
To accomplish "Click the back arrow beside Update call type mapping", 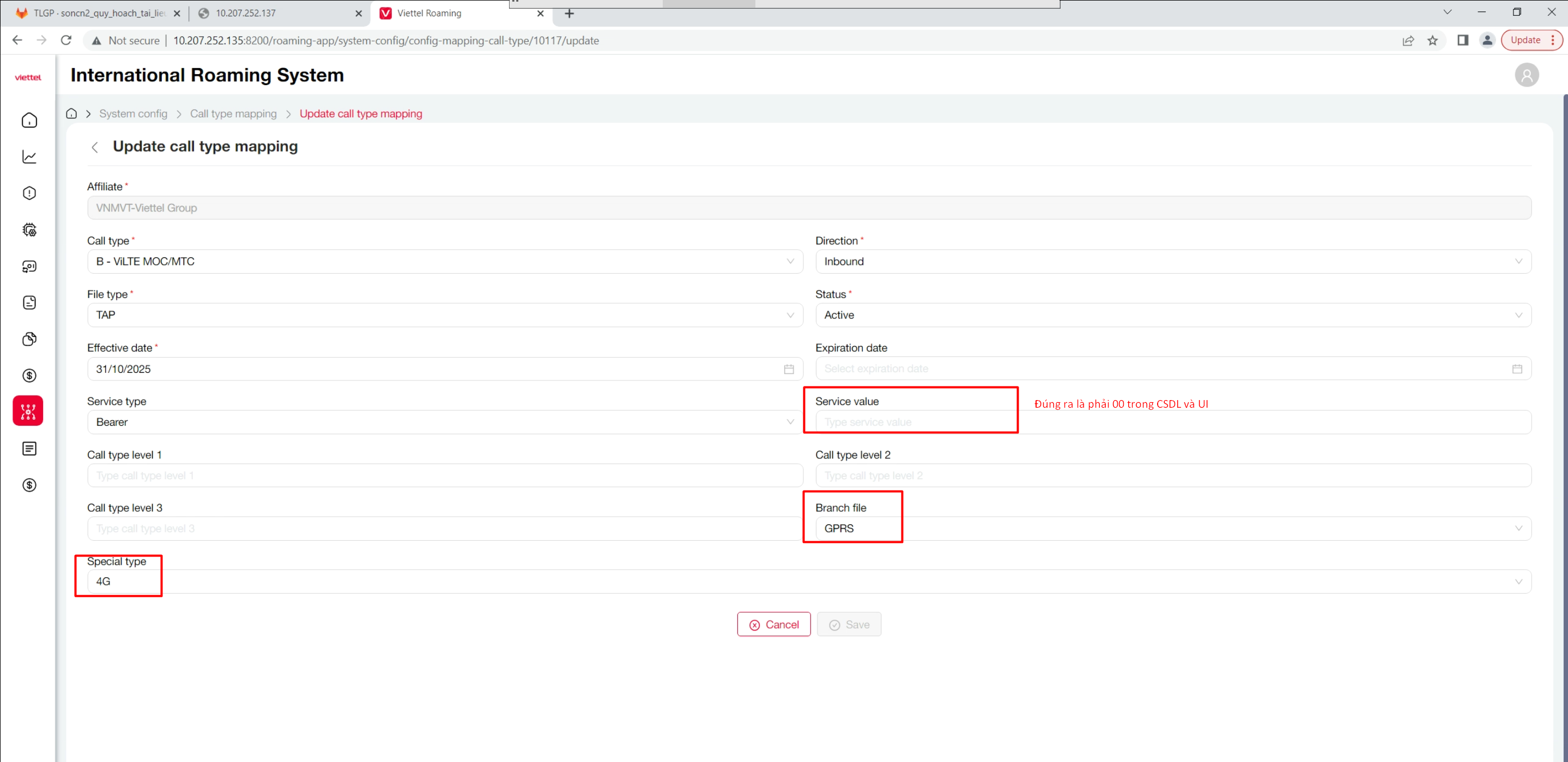I will [x=94, y=147].
